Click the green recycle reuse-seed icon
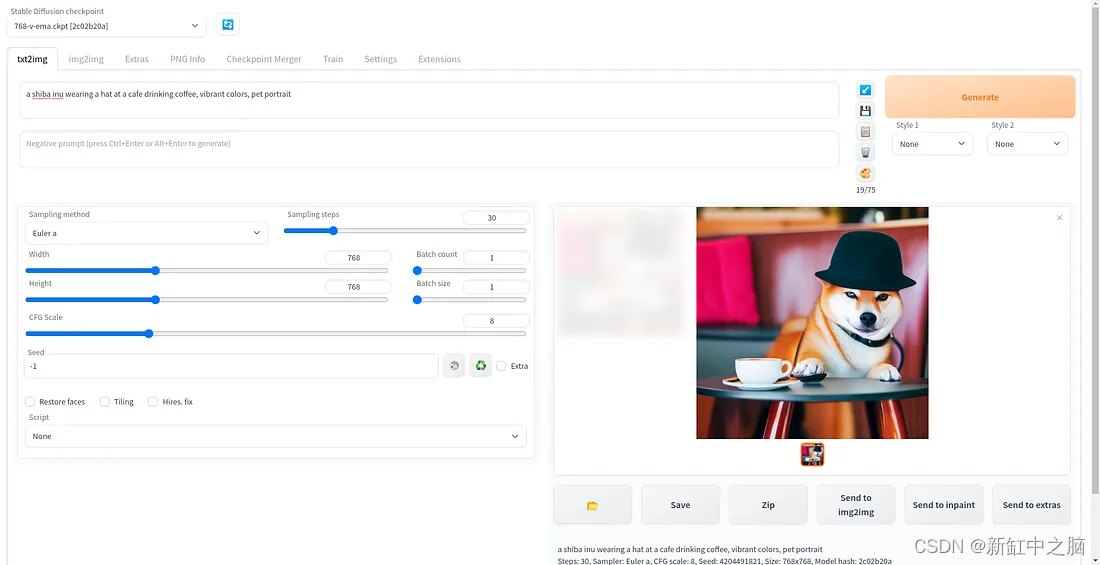This screenshot has height=565, width=1100. pos(481,366)
